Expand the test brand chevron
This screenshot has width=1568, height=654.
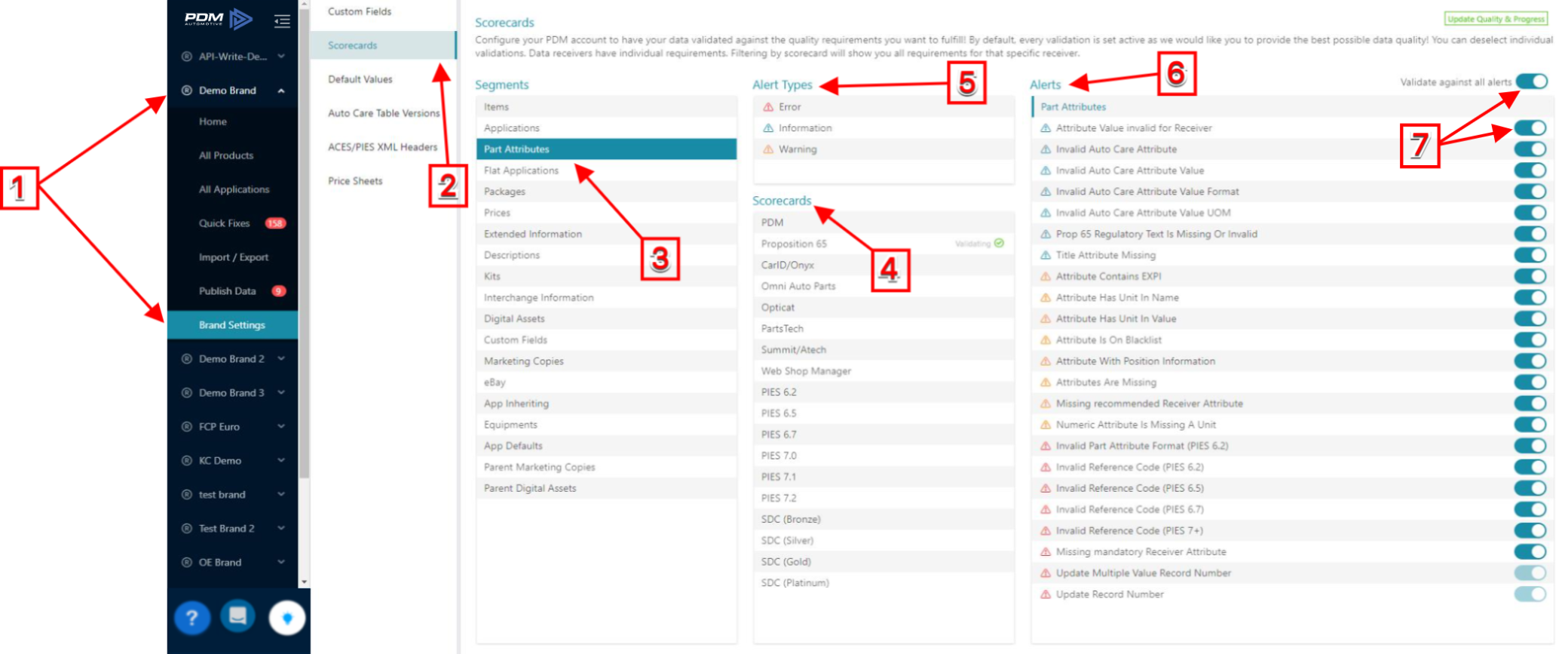coord(281,495)
